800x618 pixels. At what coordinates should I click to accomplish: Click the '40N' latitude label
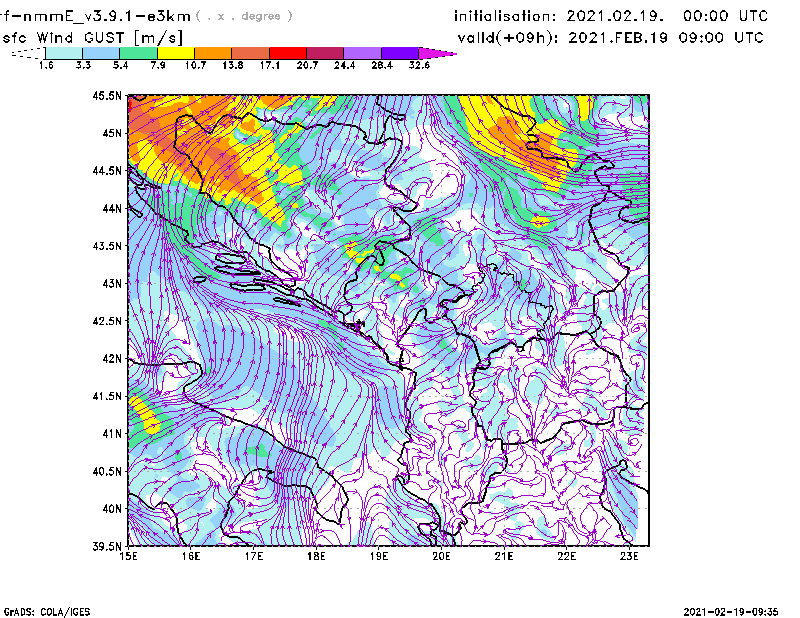click(112, 509)
